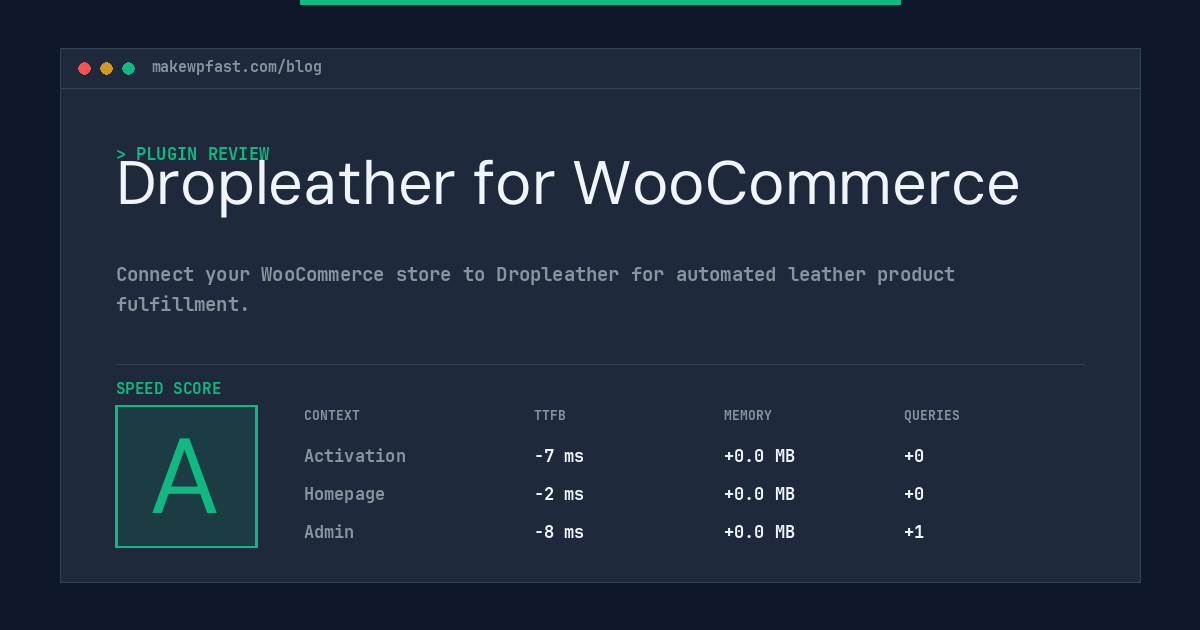Click the plugin description paragraph
The height and width of the screenshot is (630, 1200).
tap(536, 289)
